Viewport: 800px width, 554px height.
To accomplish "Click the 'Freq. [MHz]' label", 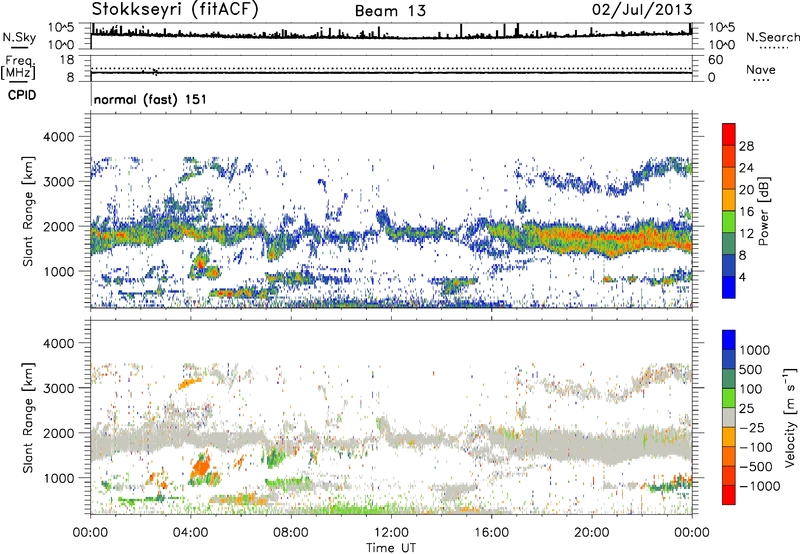I will click(x=18, y=67).
